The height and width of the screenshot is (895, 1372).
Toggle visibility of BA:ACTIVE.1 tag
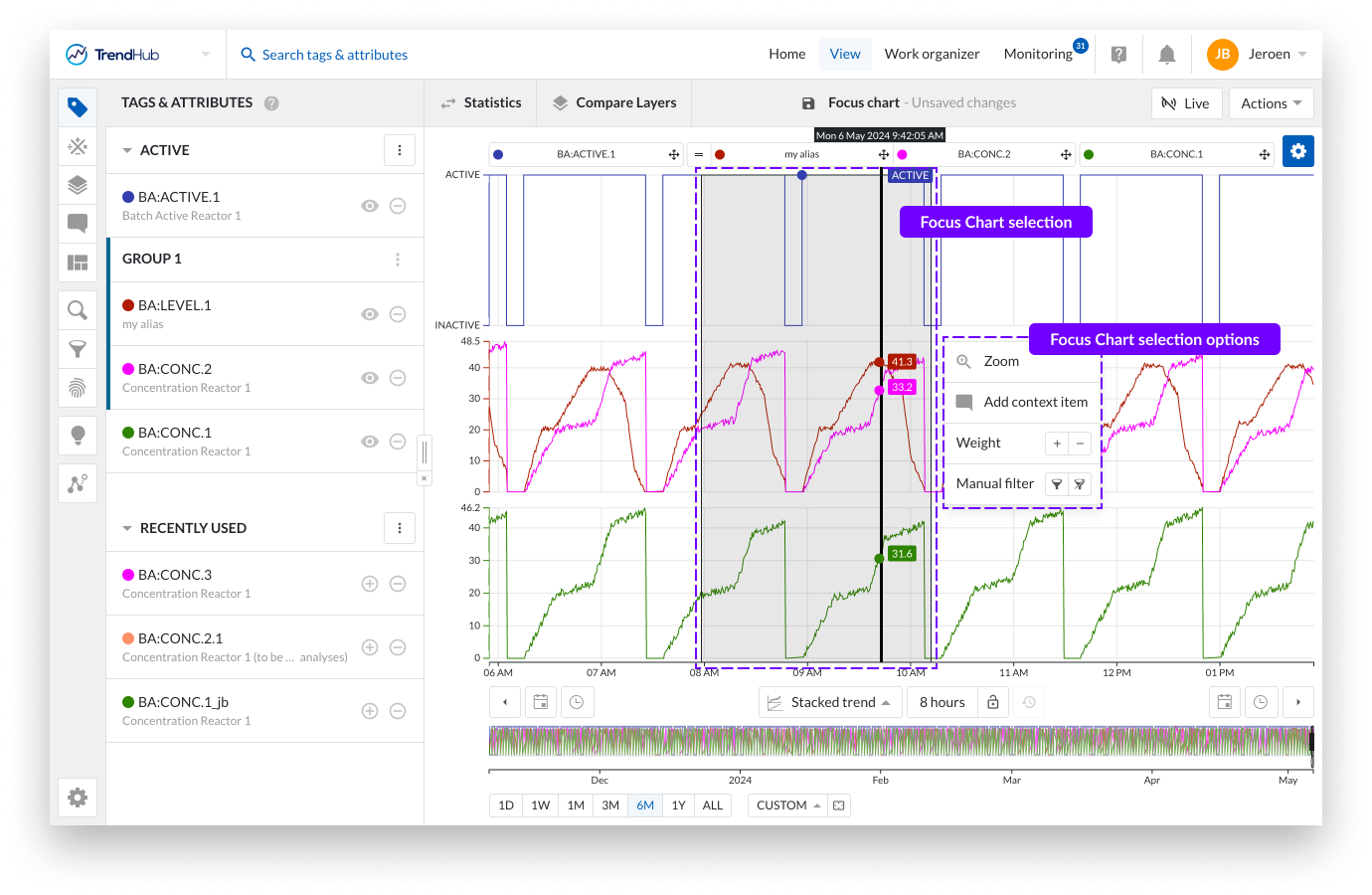370,206
